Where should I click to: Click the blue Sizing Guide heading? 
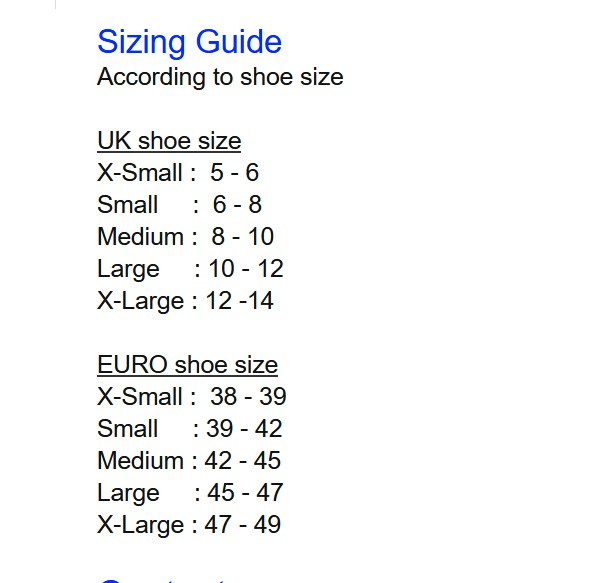tap(189, 42)
